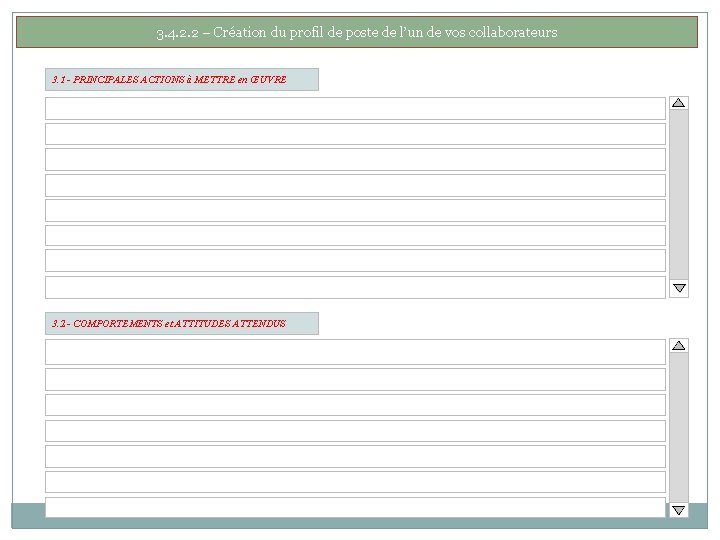Click scroll-down arrow of section 3.2 list
Screen dimensions: 720x540
679,510
